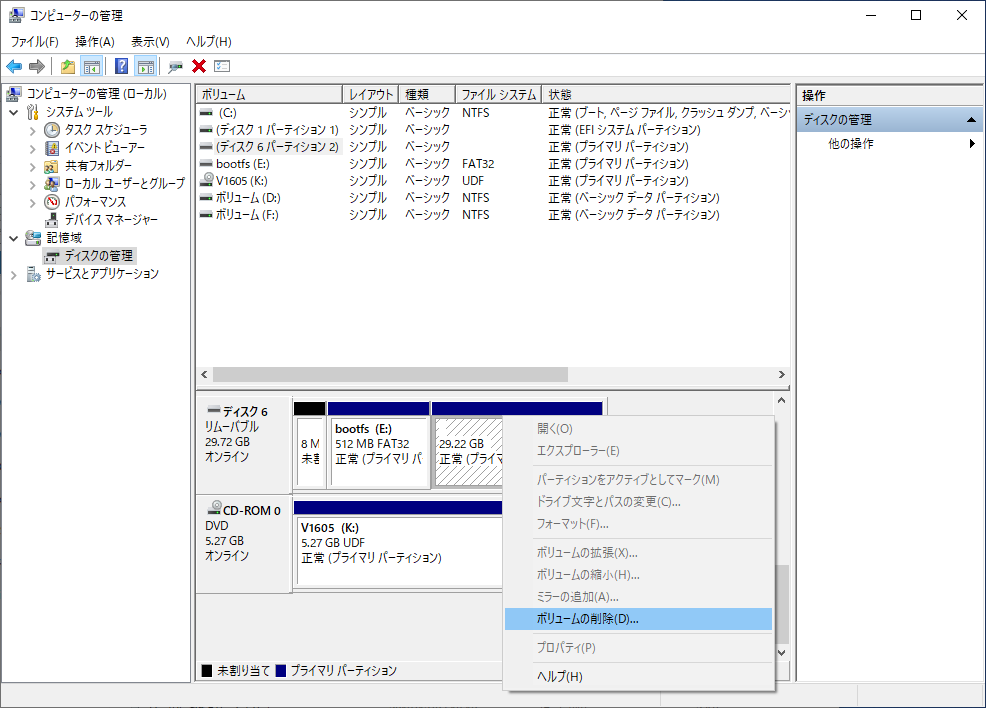Expand the Shared Folders tree node

pos(32,167)
